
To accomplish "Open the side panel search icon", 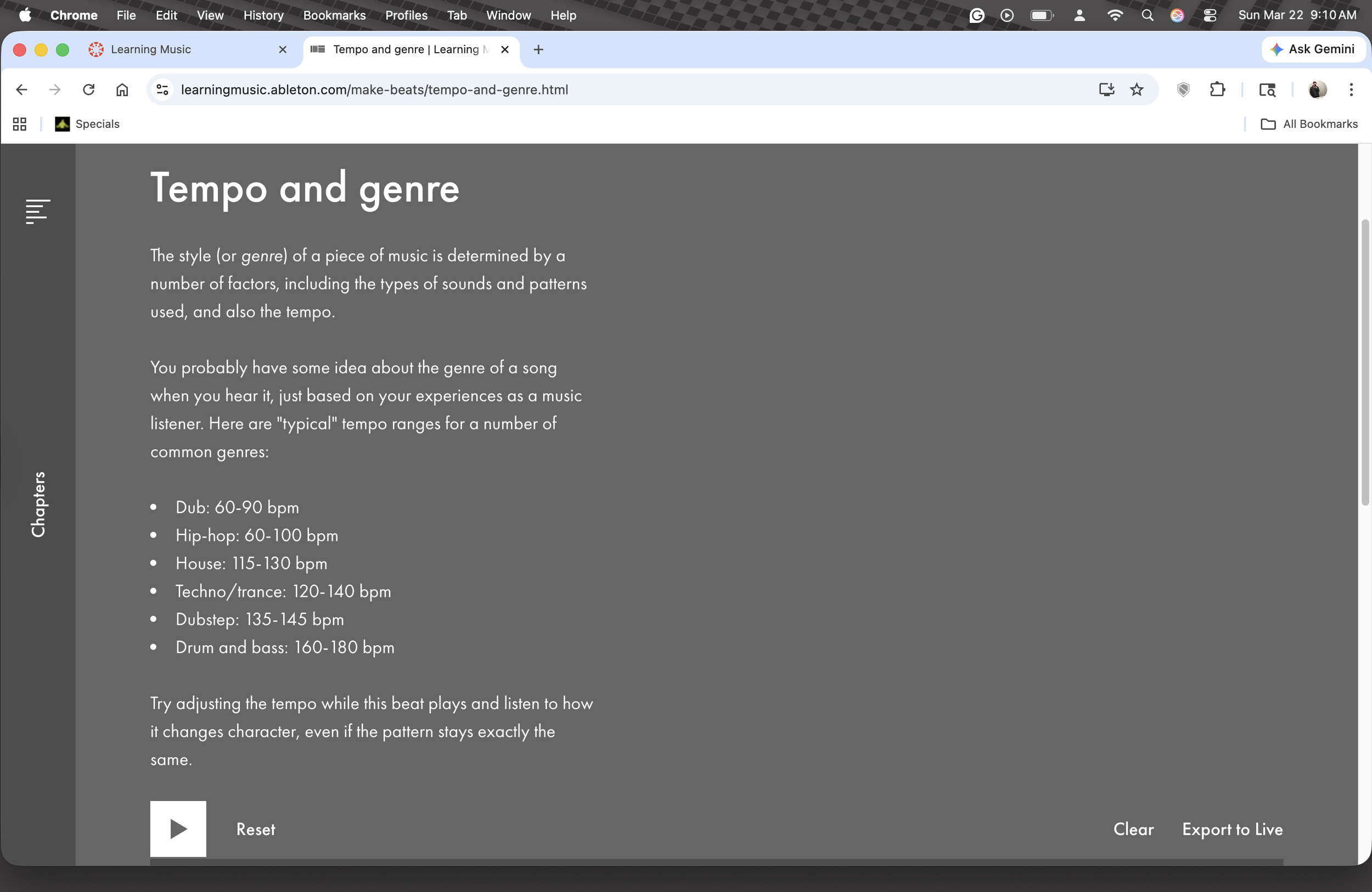I will [x=1268, y=90].
